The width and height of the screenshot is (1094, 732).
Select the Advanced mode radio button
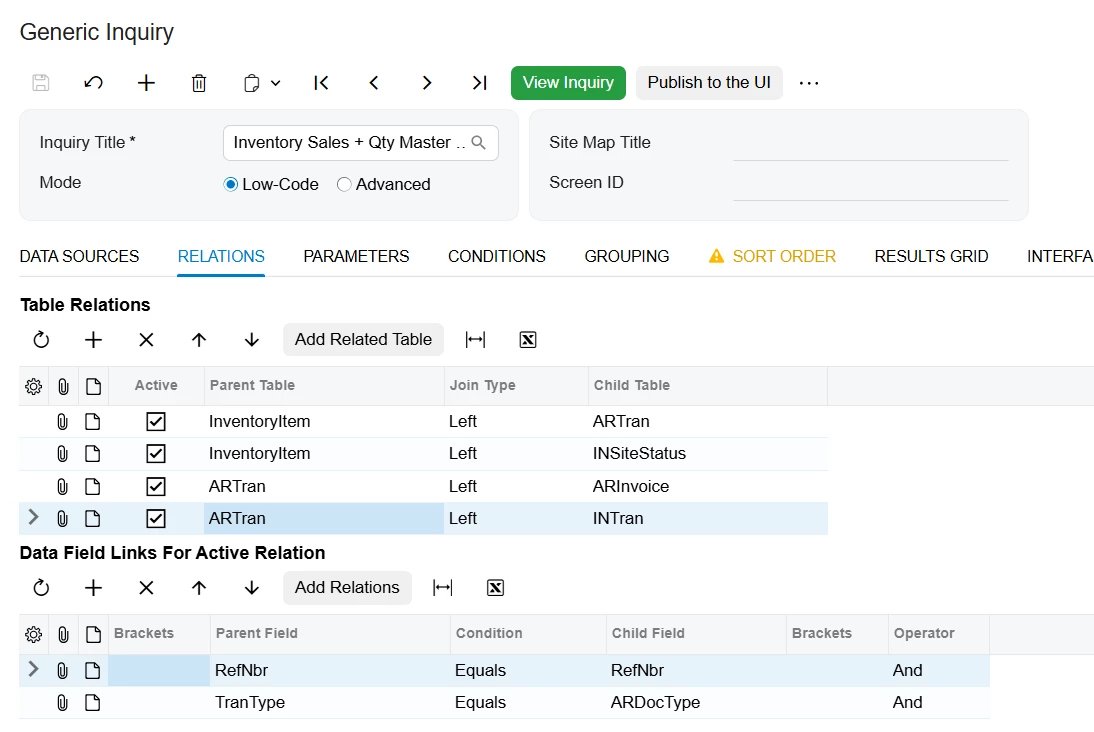[x=344, y=184]
